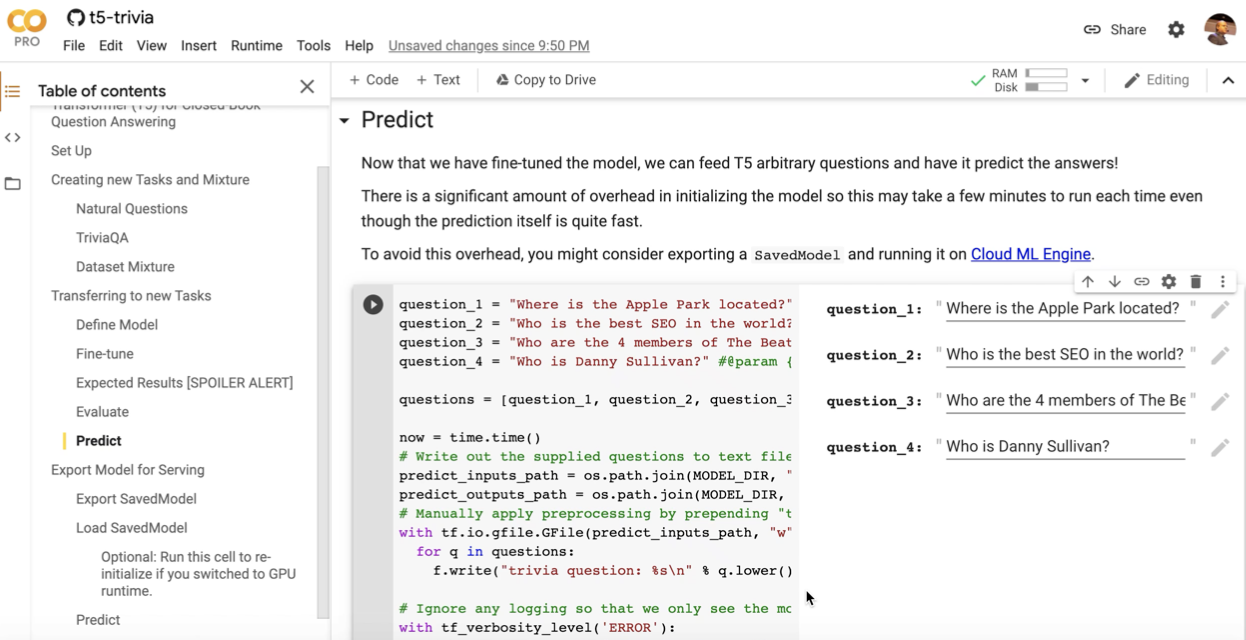Click the question_1 input field
Viewport: 1246px width, 640px height.
(x=1065, y=309)
